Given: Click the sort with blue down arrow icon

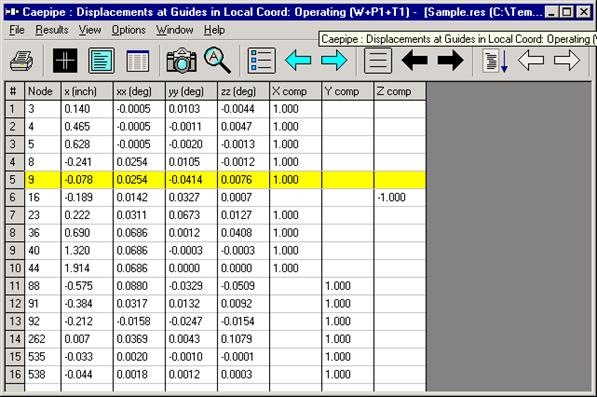Looking at the screenshot, I should [495, 61].
